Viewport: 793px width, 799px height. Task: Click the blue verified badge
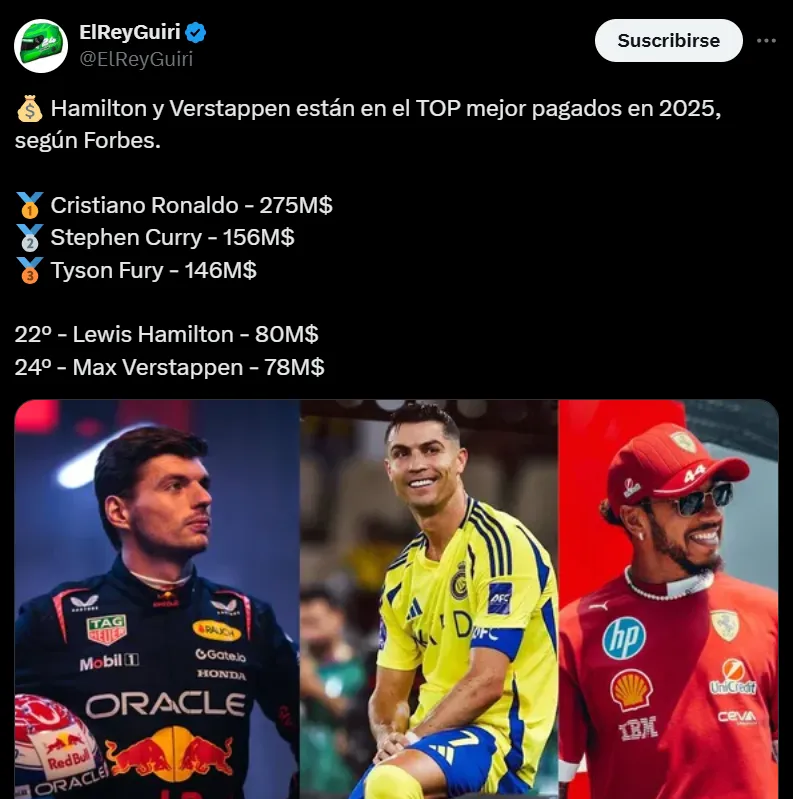196,33
